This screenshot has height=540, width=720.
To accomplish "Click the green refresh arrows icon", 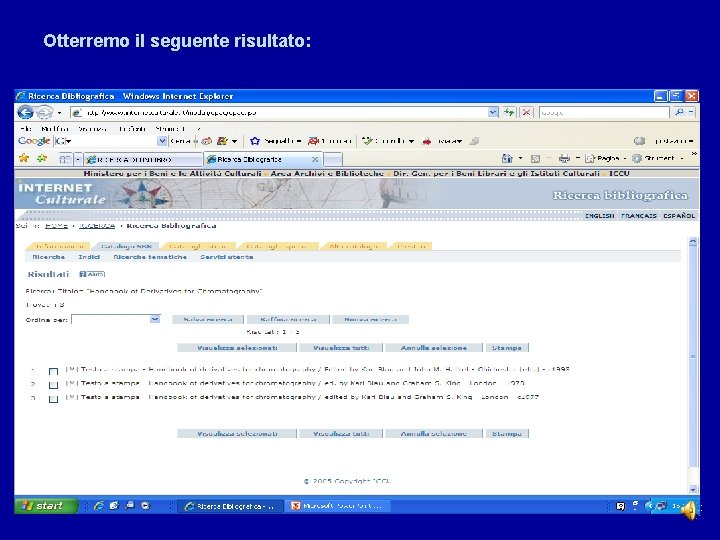I will click(x=509, y=112).
